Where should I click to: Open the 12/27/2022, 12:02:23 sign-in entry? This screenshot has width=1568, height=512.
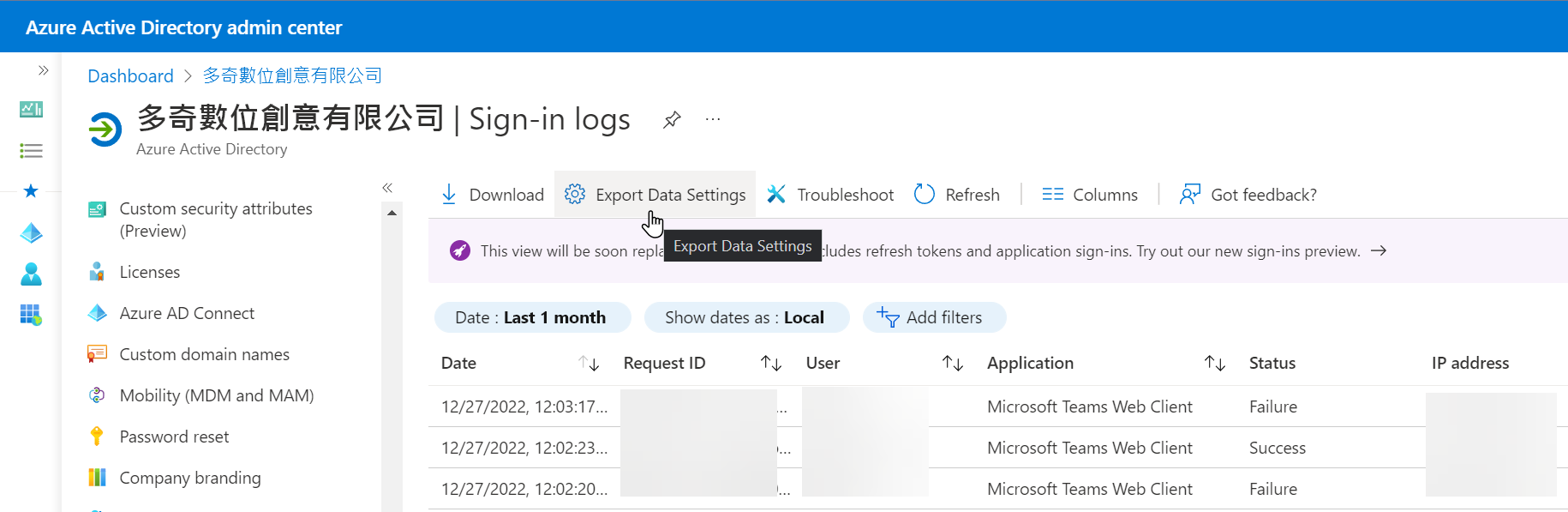[998, 448]
